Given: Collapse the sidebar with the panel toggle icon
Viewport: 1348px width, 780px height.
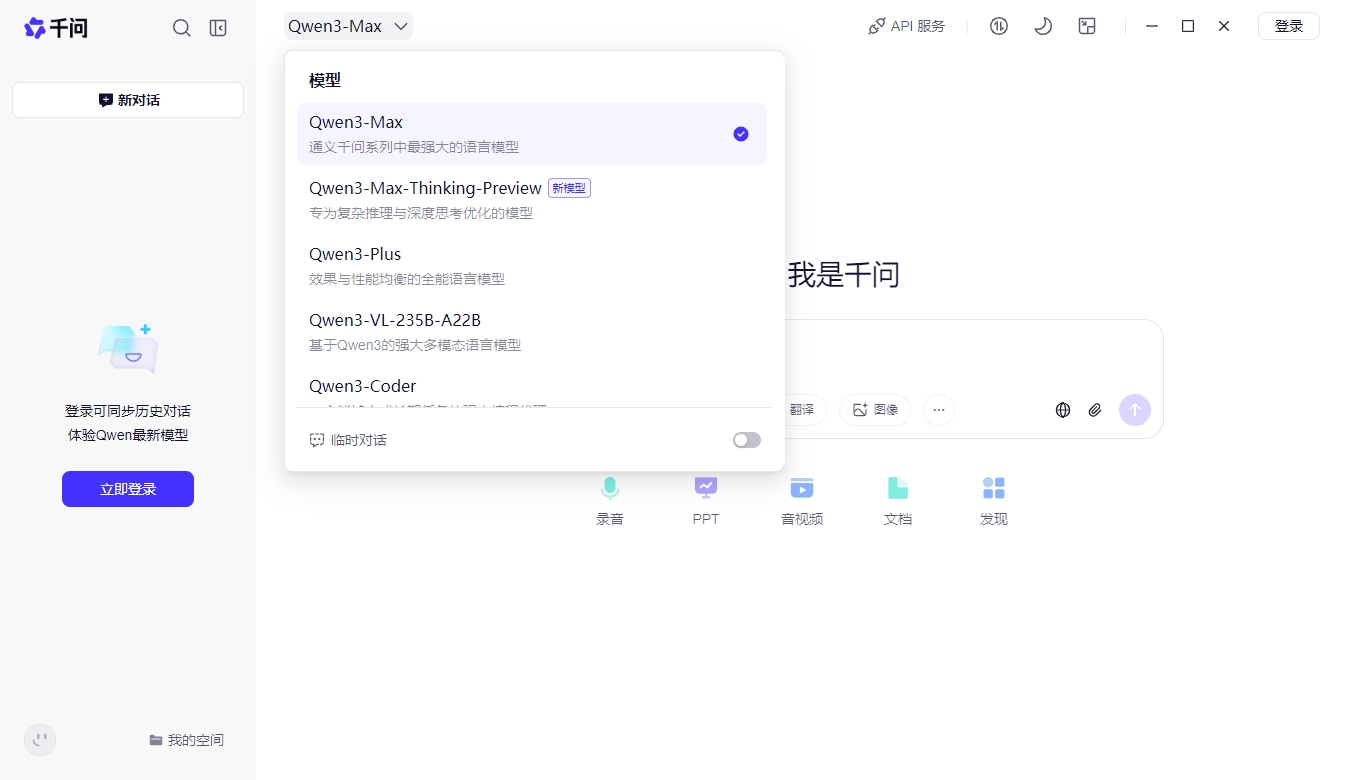Looking at the screenshot, I should (x=217, y=28).
